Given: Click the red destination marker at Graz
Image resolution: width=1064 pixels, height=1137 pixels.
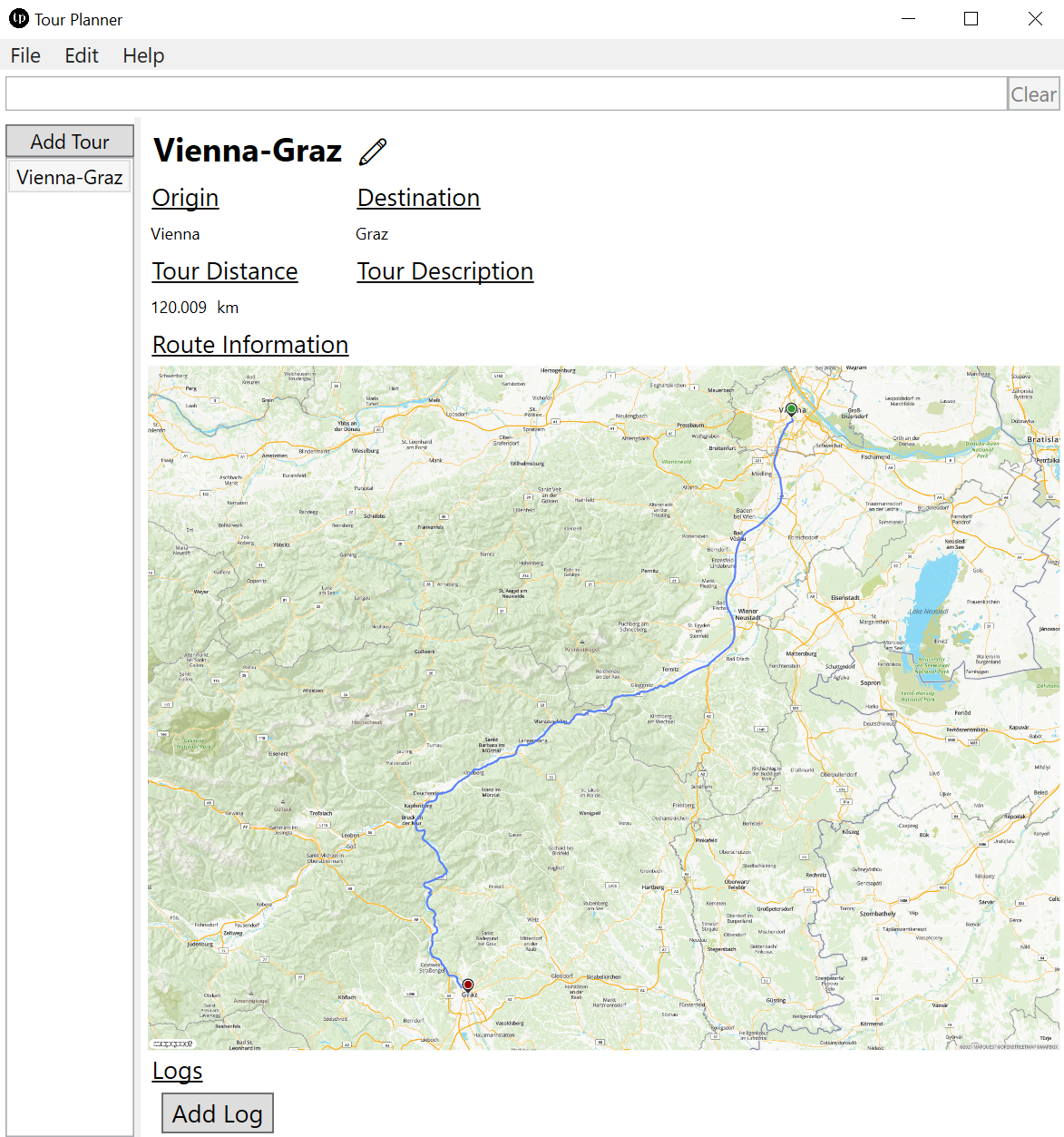Looking at the screenshot, I should [x=468, y=985].
